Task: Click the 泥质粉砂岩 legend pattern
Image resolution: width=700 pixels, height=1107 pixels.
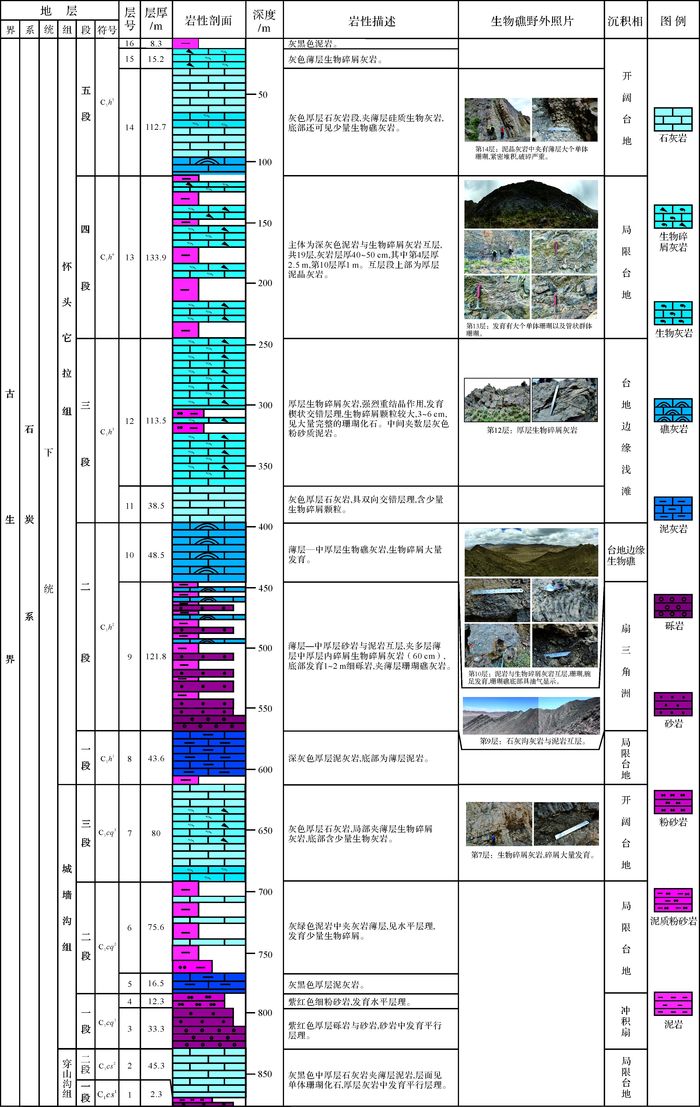Action: tap(672, 899)
